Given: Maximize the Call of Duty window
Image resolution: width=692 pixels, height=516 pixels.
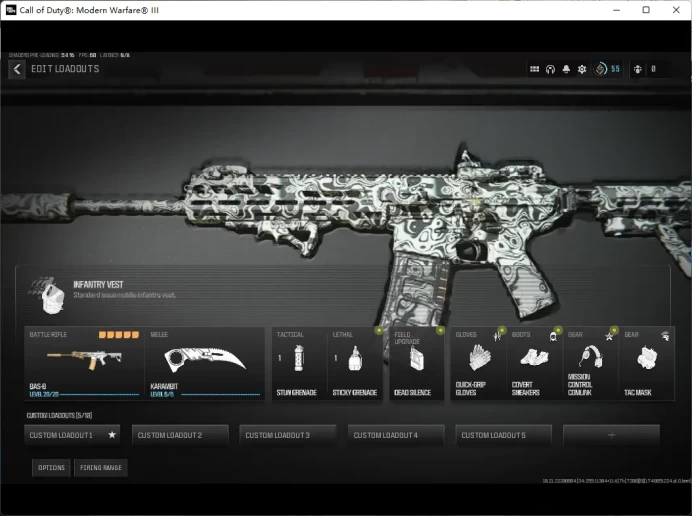Looking at the screenshot, I should tap(646, 10).
